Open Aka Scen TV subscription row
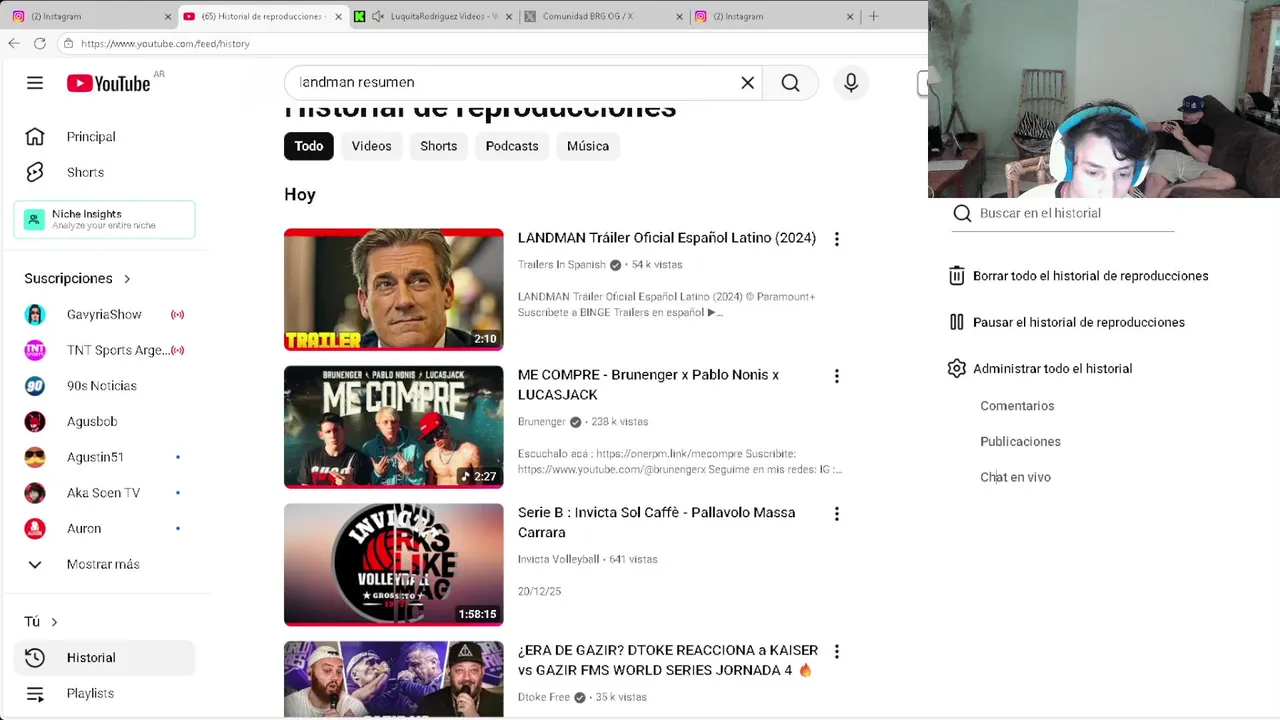Screen dimensions: 1280x720 [x=104, y=493]
